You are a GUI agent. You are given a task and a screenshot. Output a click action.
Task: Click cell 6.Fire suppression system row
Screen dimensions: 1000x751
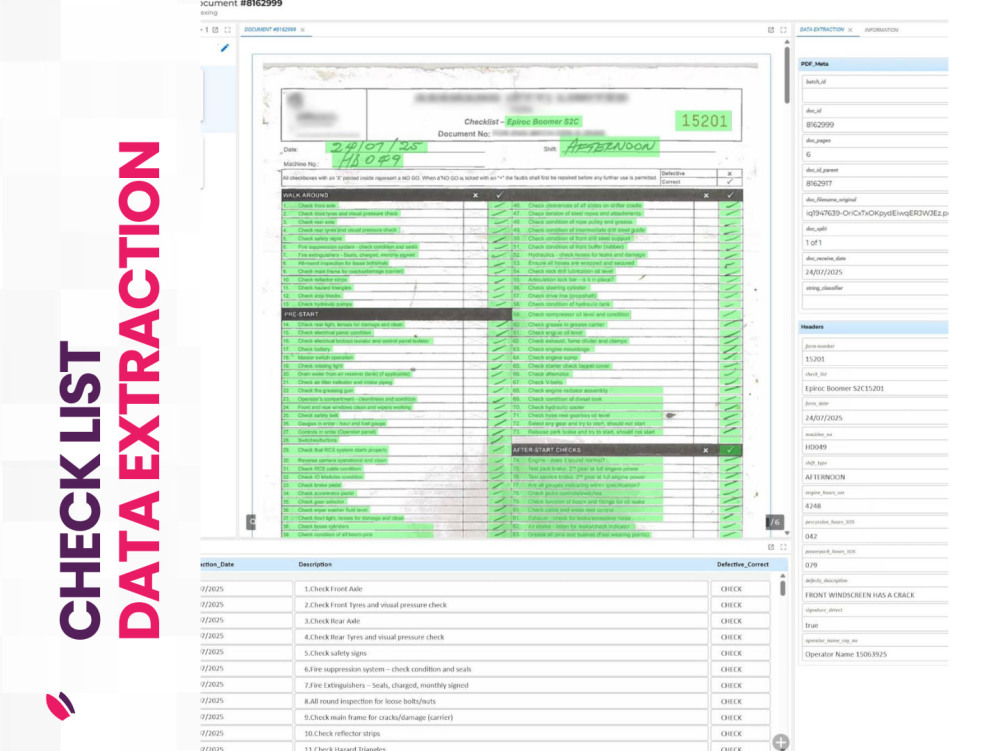click(x=501, y=669)
